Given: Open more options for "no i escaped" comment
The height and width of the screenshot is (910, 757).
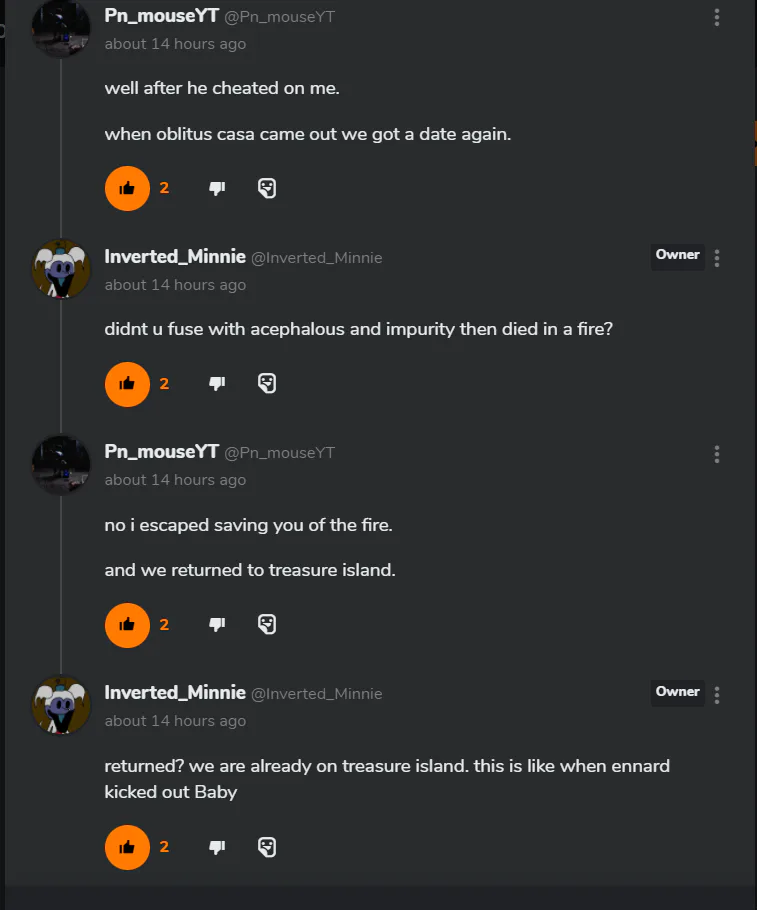Looking at the screenshot, I should [717, 454].
